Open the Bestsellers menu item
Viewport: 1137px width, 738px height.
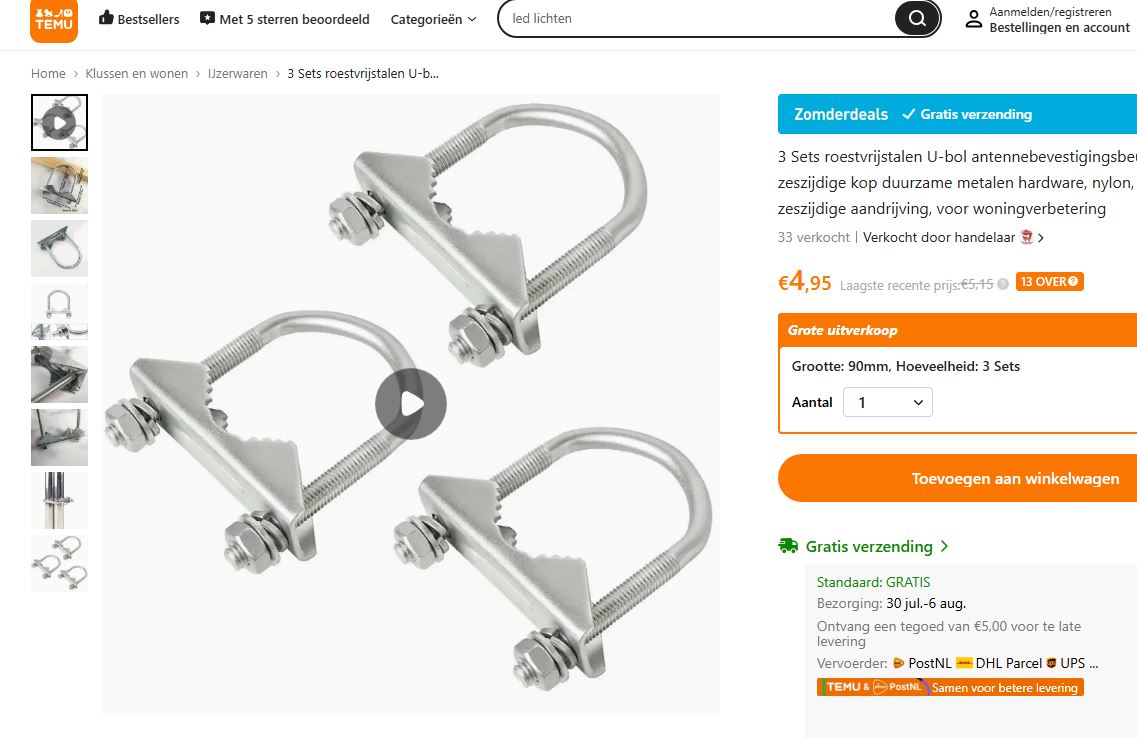(138, 19)
